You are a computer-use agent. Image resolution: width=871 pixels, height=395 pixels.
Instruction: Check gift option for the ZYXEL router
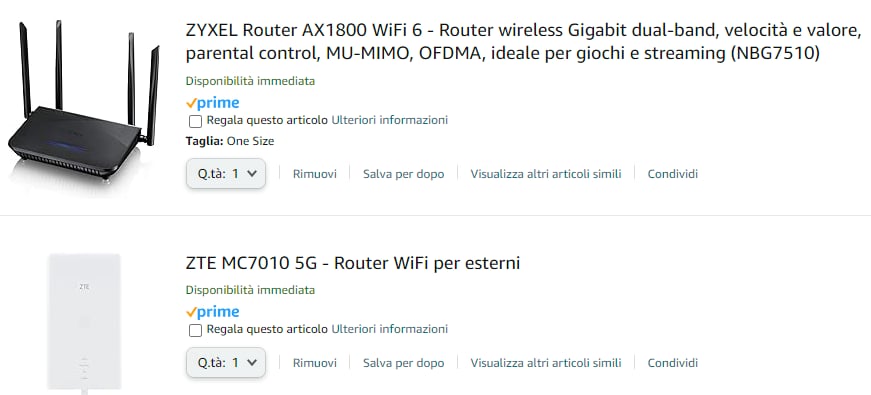pos(195,121)
